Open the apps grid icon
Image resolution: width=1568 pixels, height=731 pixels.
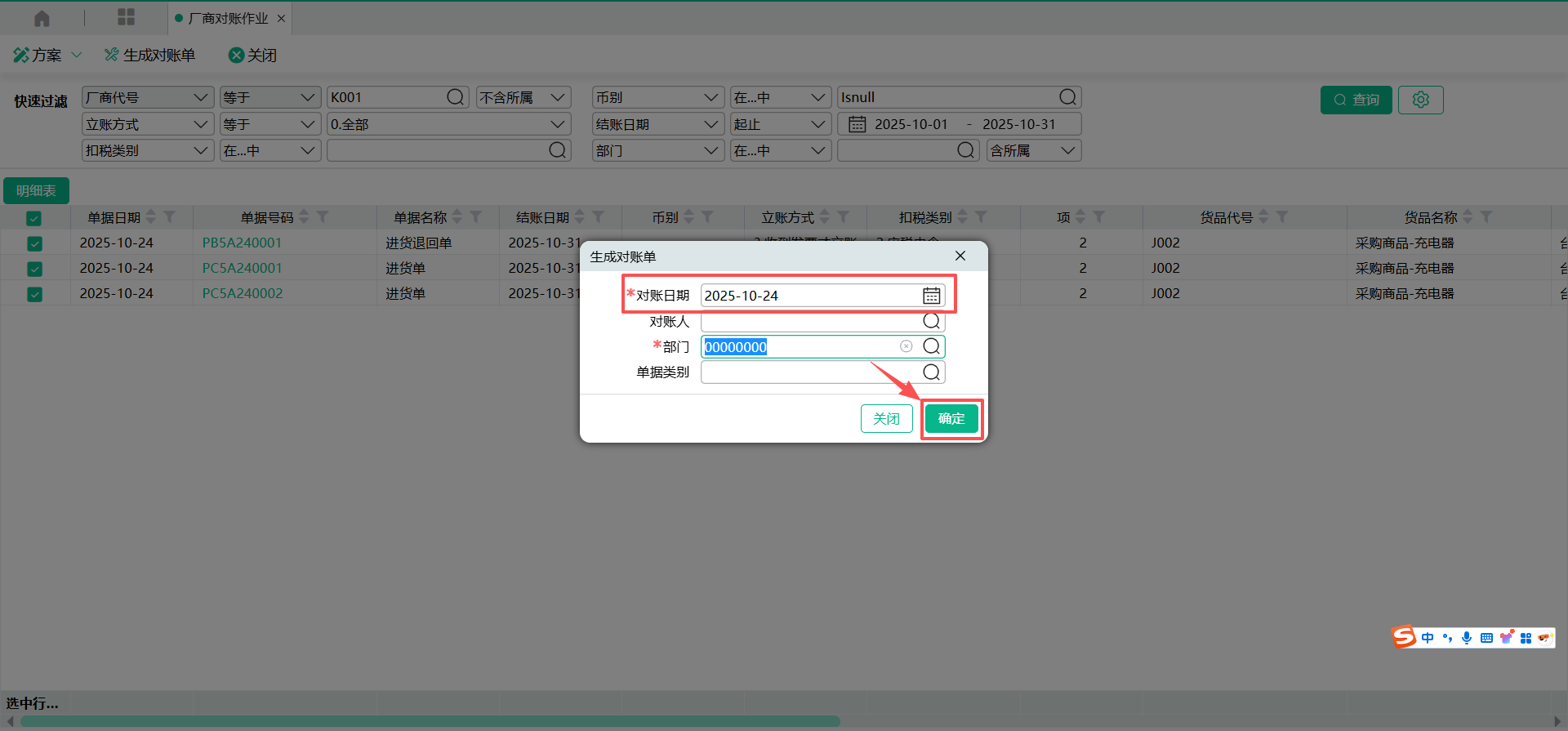[x=126, y=18]
